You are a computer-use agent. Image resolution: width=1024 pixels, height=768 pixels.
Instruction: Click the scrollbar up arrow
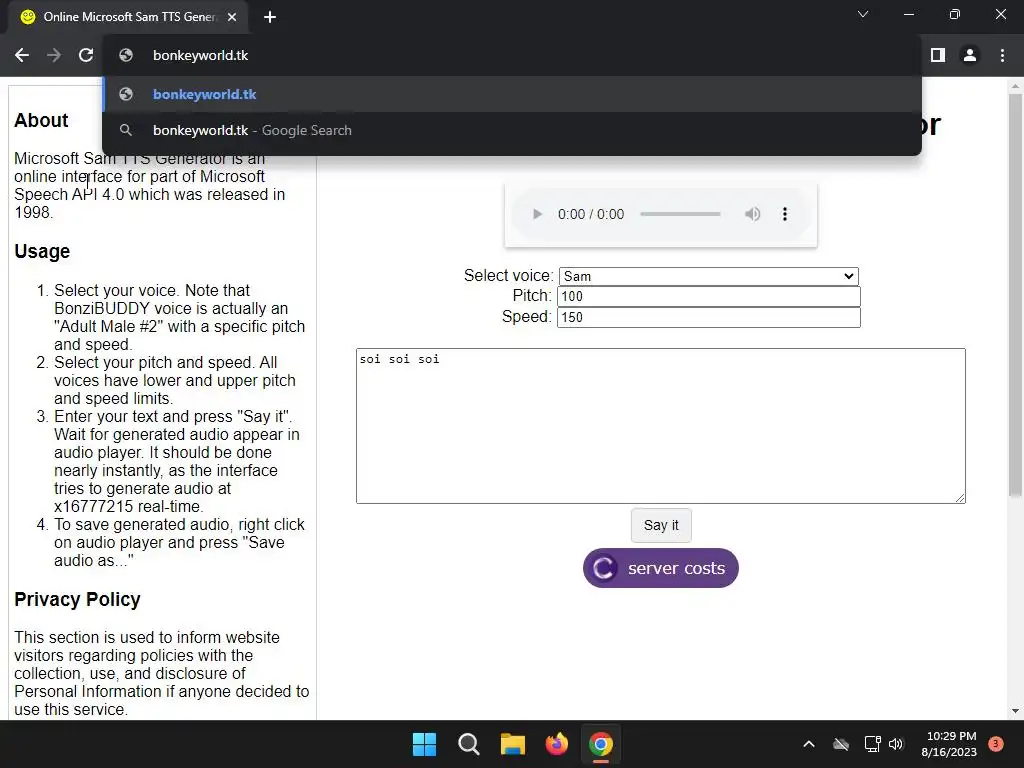1015,86
